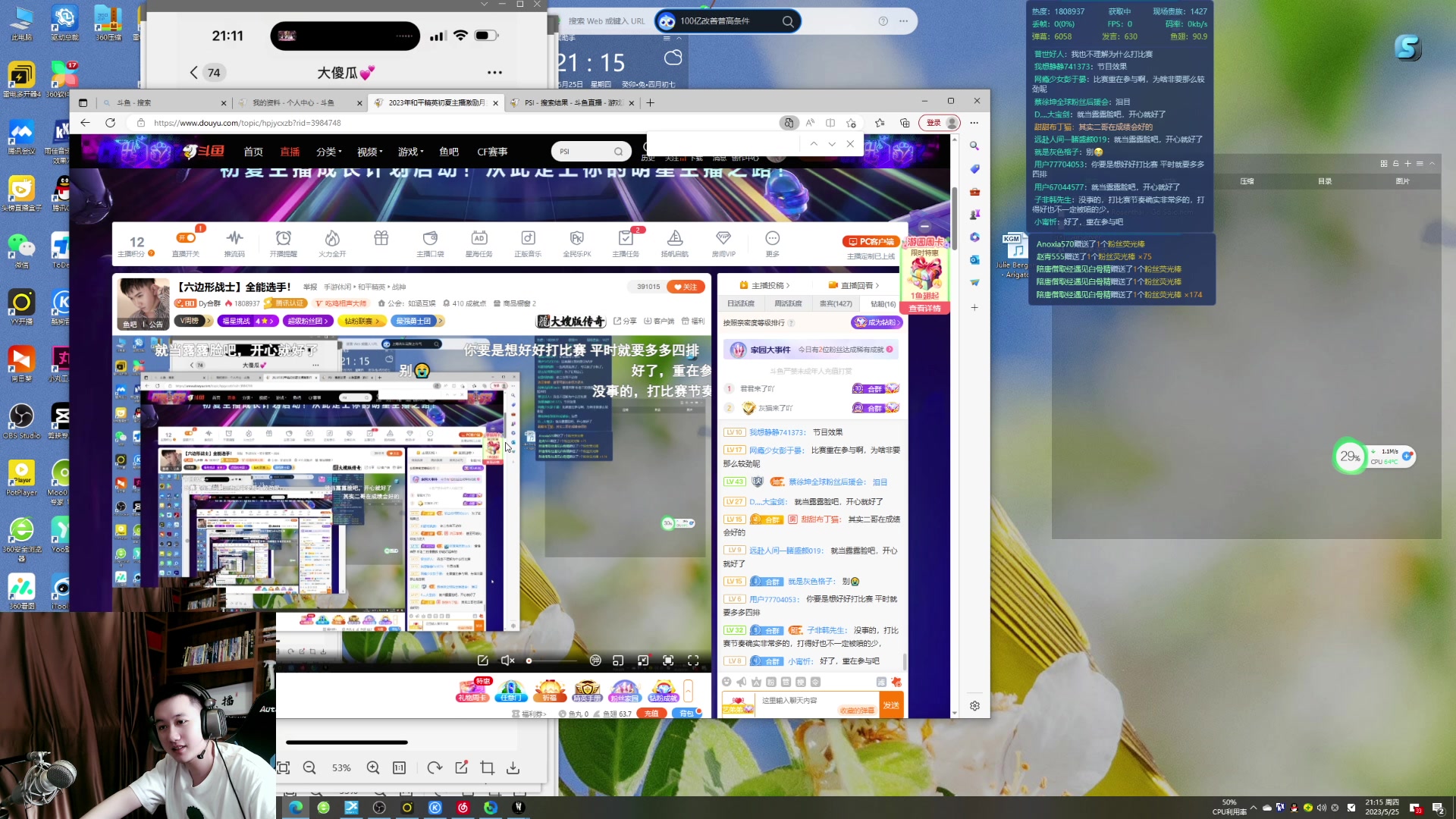Adjust the video player volume slider
Viewport: 1456px width, 819px height.
tap(552, 661)
